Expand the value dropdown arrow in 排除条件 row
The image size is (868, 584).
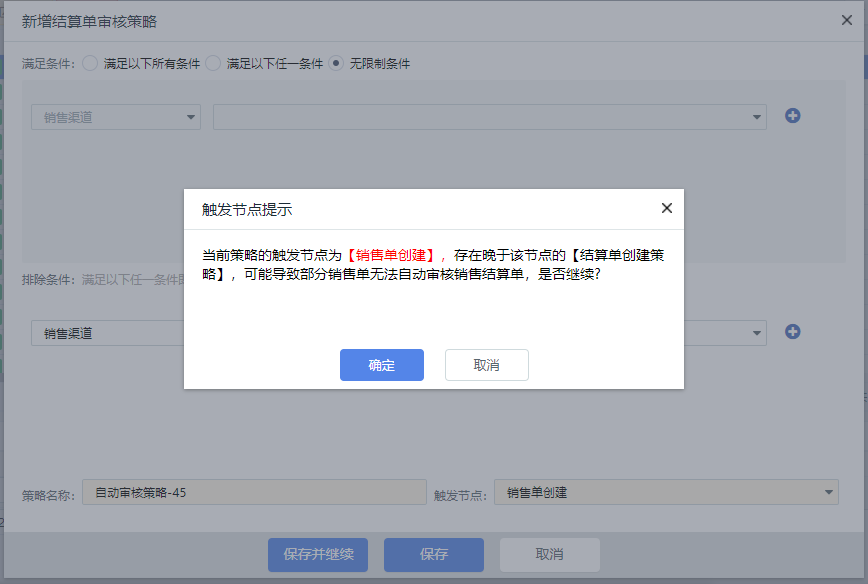757,333
